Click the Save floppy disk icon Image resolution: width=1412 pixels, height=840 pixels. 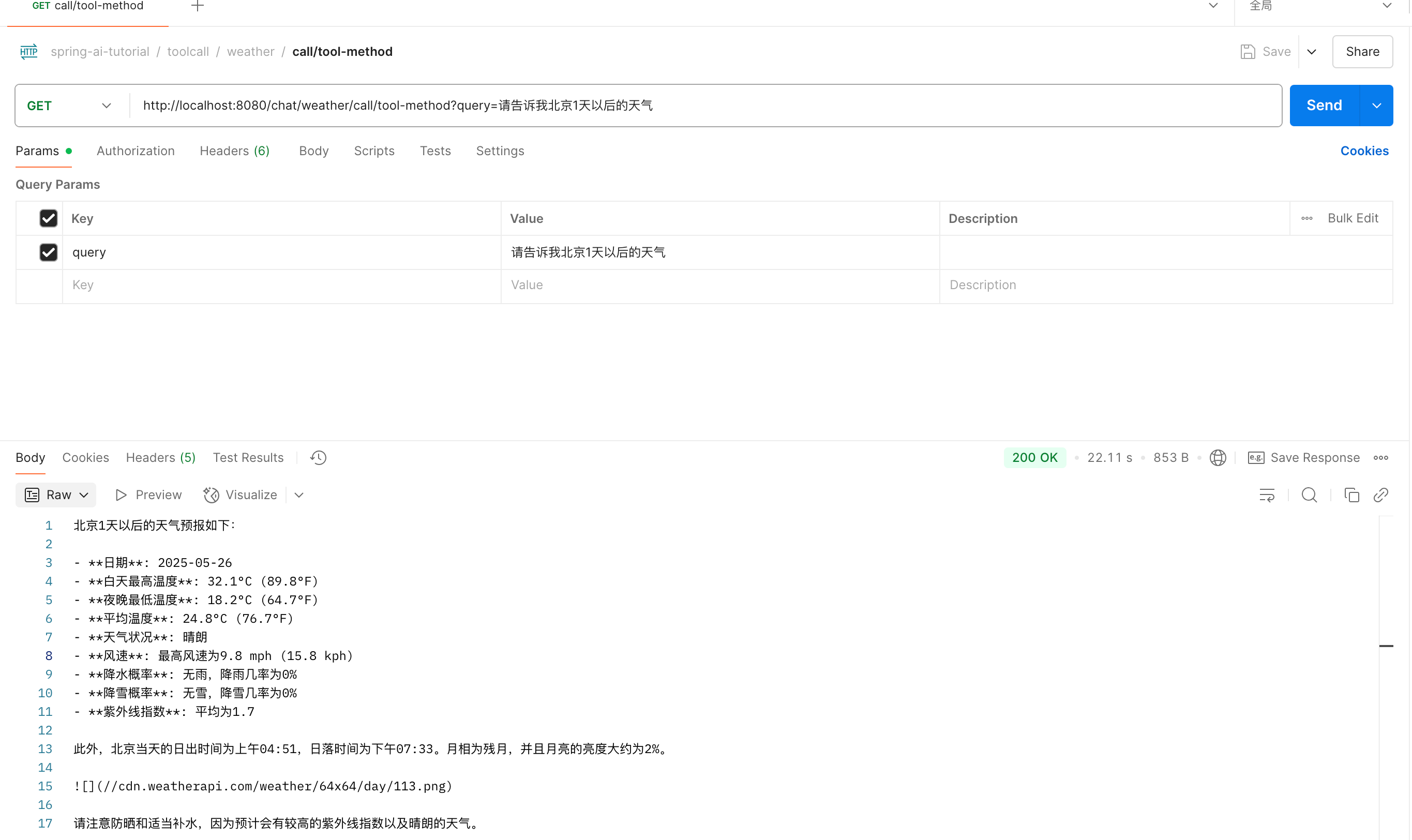point(1248,52)
